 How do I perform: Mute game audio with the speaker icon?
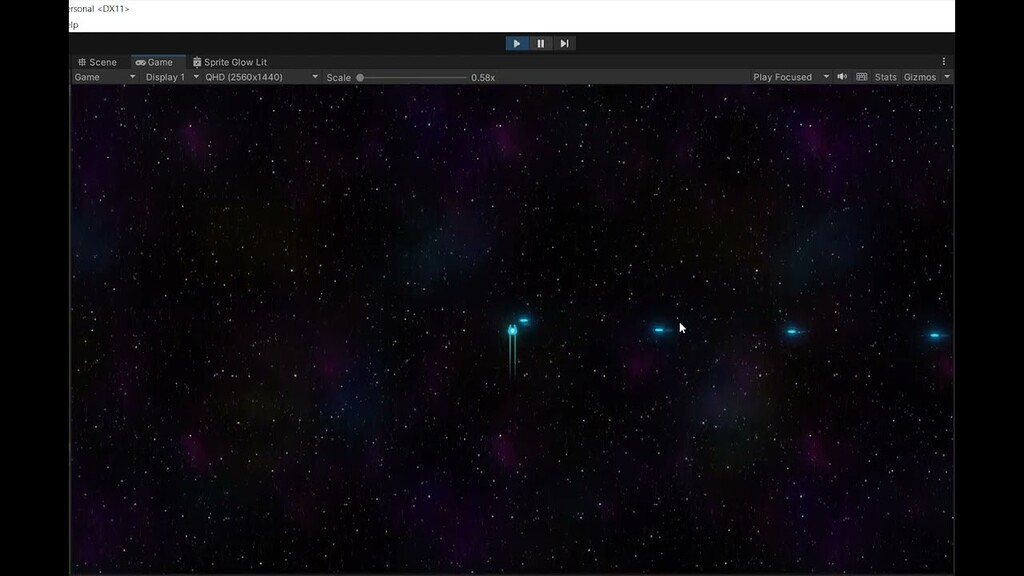842,77
